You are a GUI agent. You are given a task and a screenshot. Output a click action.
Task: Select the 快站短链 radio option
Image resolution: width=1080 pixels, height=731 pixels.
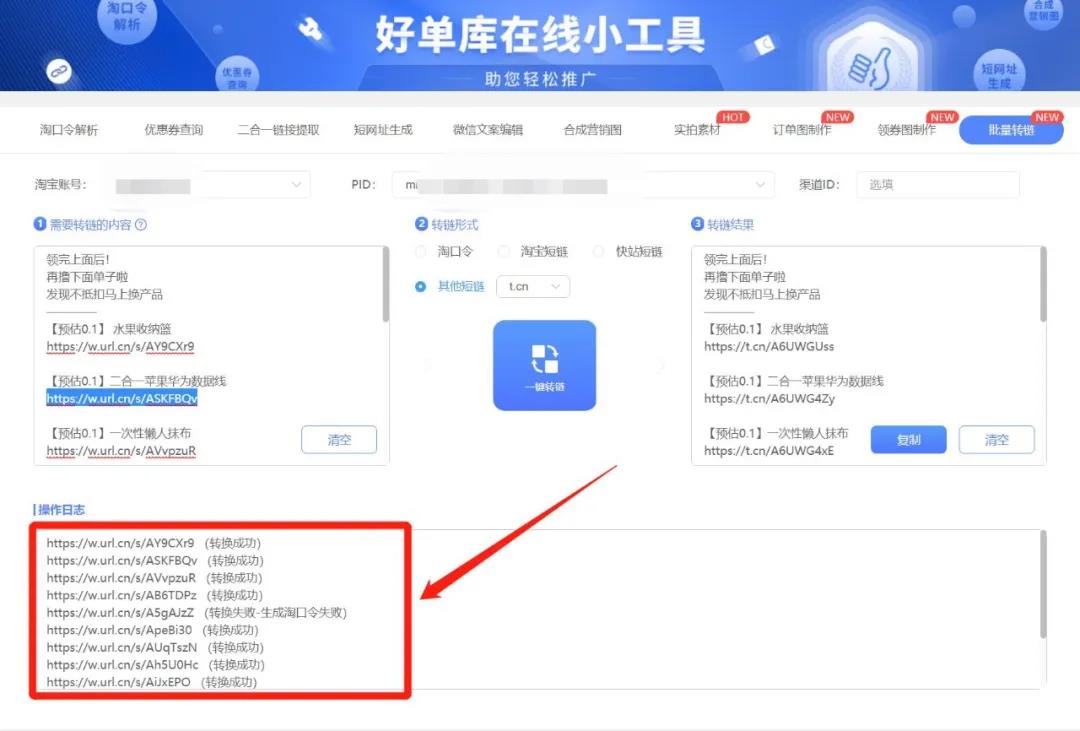pyautogui.click(x=599, y=251)
